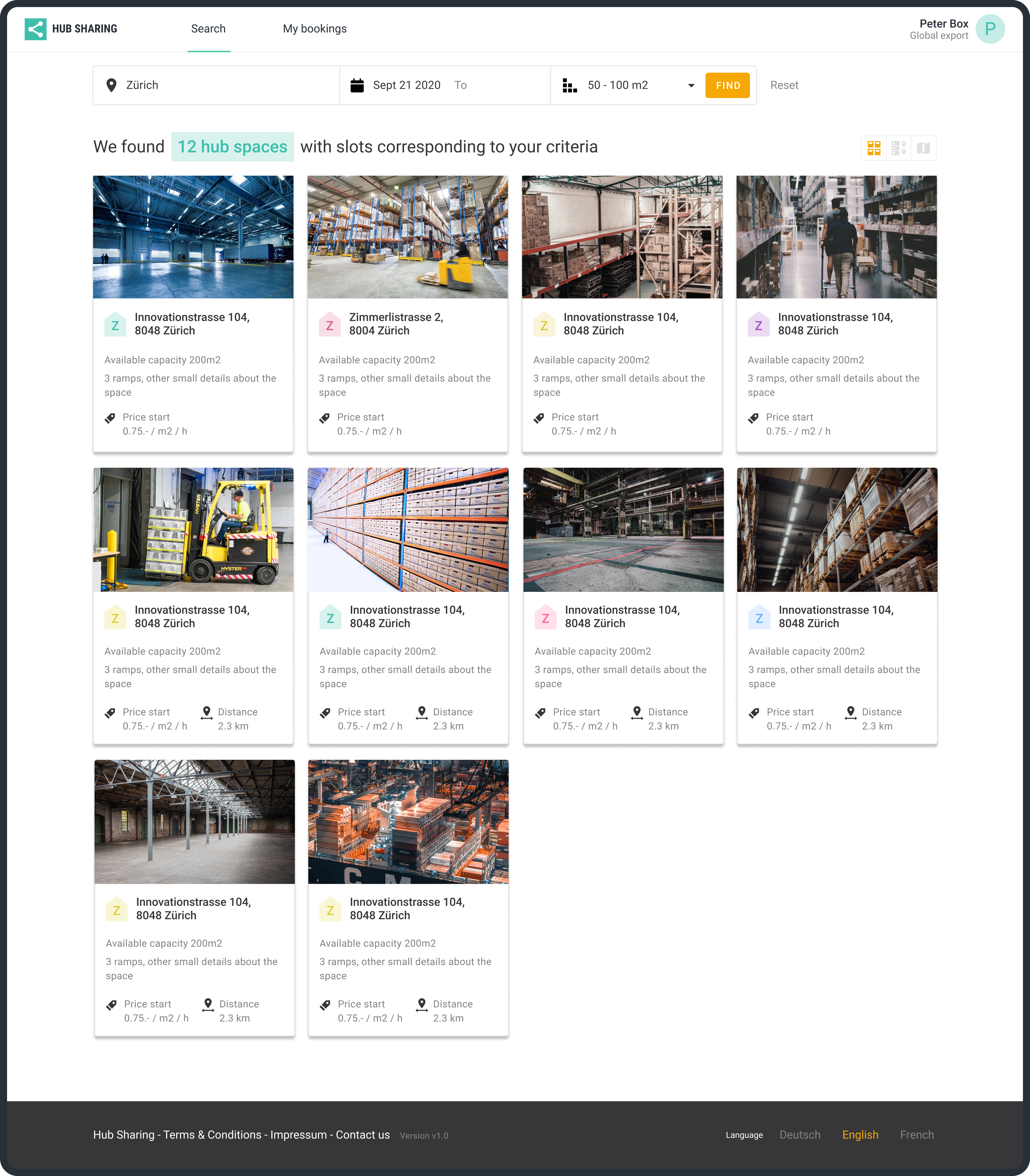The width and height of the screenshot is (1030, 1176).
Task: Select the Search tab
Action: pos(208,29)
